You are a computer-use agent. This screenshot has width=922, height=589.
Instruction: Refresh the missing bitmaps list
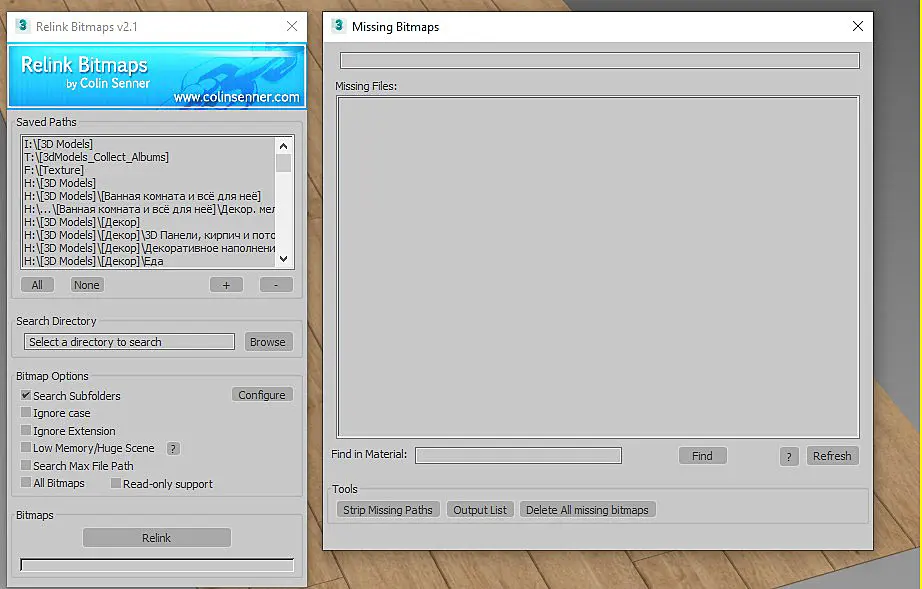point(832,456)
